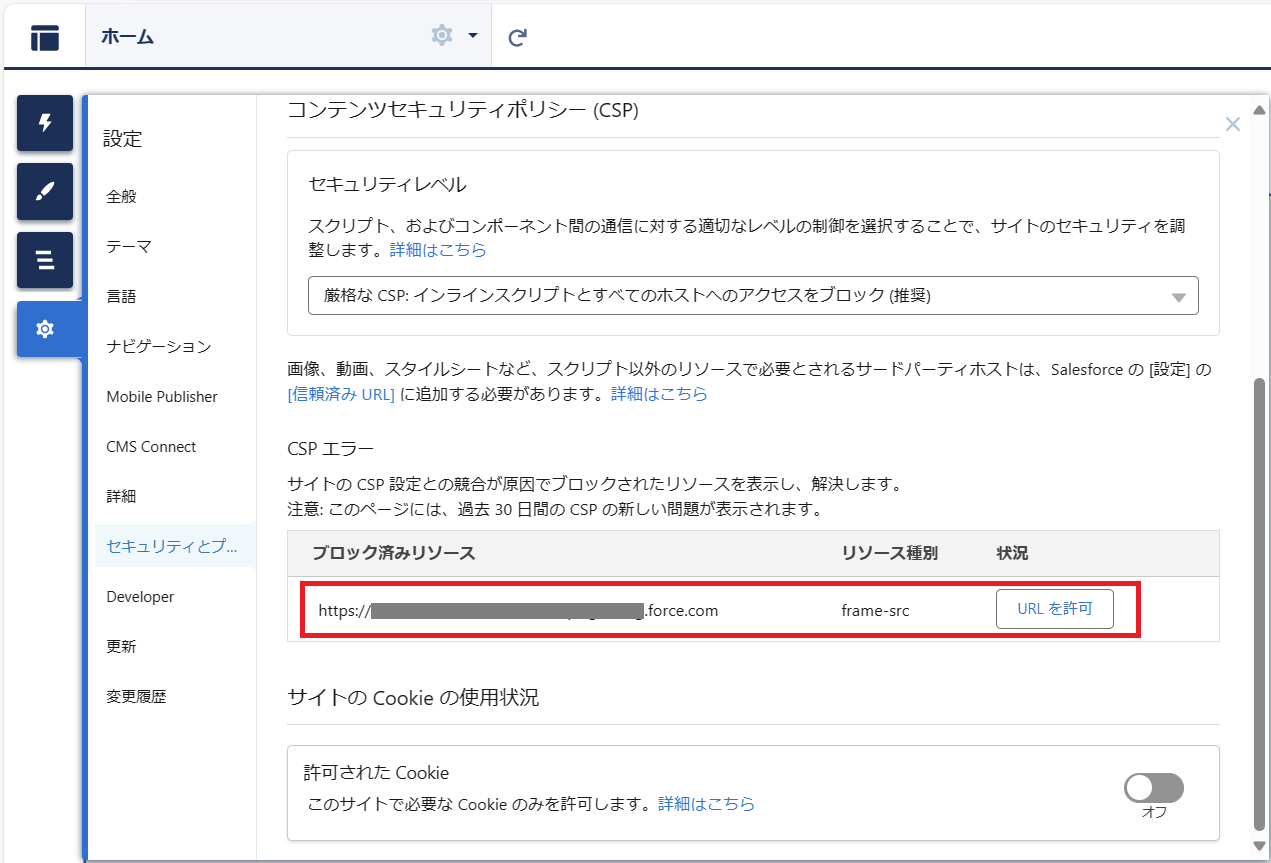Click the vertical scrollbar of settings panel
The width and height of the screenshot is (1271, 863).
coord(1259,605)
